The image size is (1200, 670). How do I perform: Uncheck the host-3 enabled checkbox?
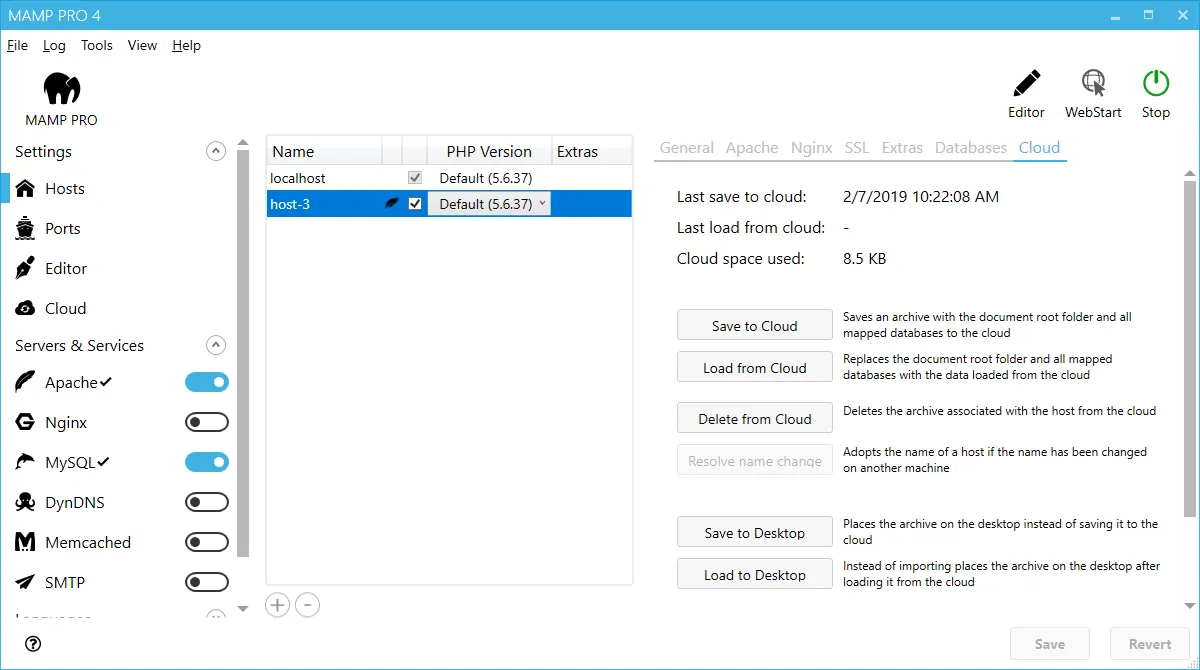[415, 203]
